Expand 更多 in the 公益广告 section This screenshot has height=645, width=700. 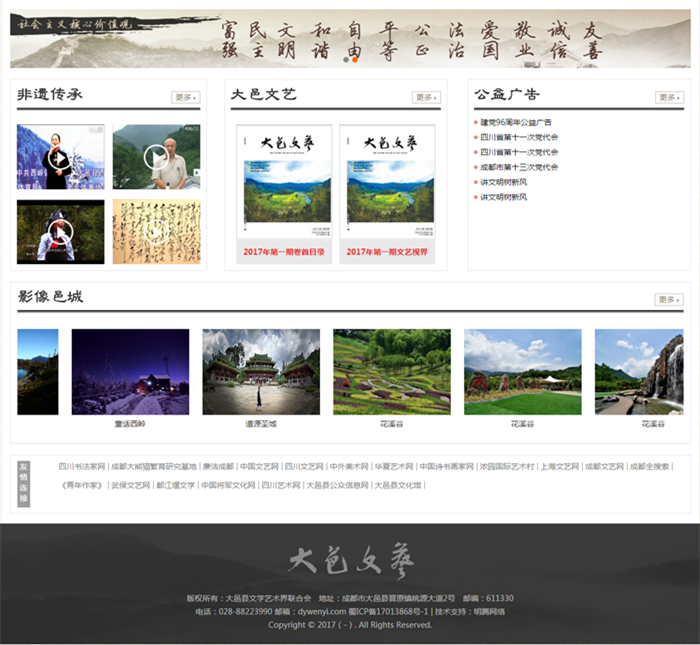tap(669, 97)
